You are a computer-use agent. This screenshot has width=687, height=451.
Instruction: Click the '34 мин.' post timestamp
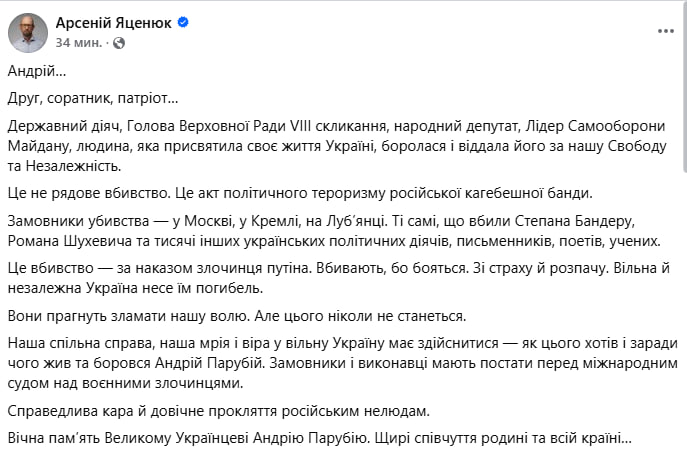click(x=77, y=43)
